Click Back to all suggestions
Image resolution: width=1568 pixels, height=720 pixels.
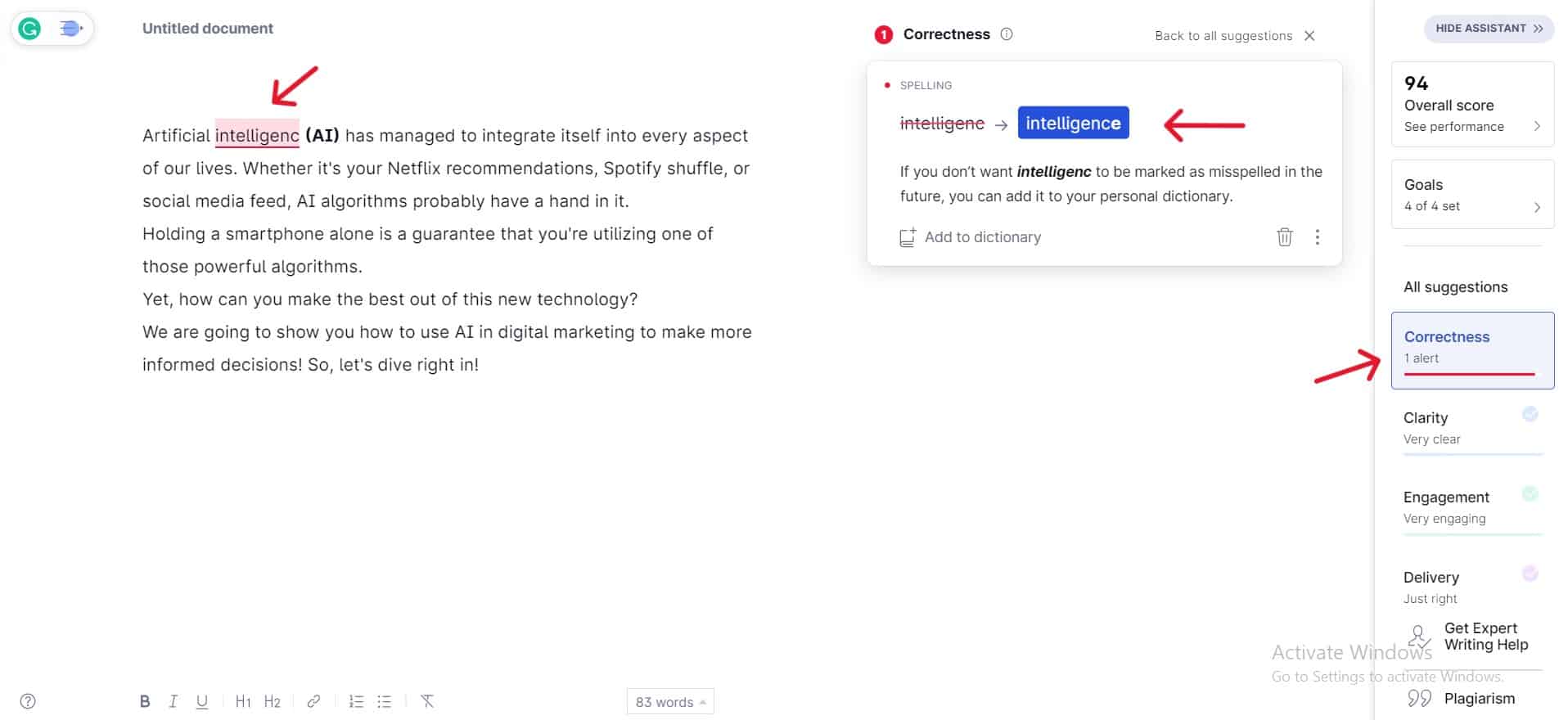tap(1223, 36)
